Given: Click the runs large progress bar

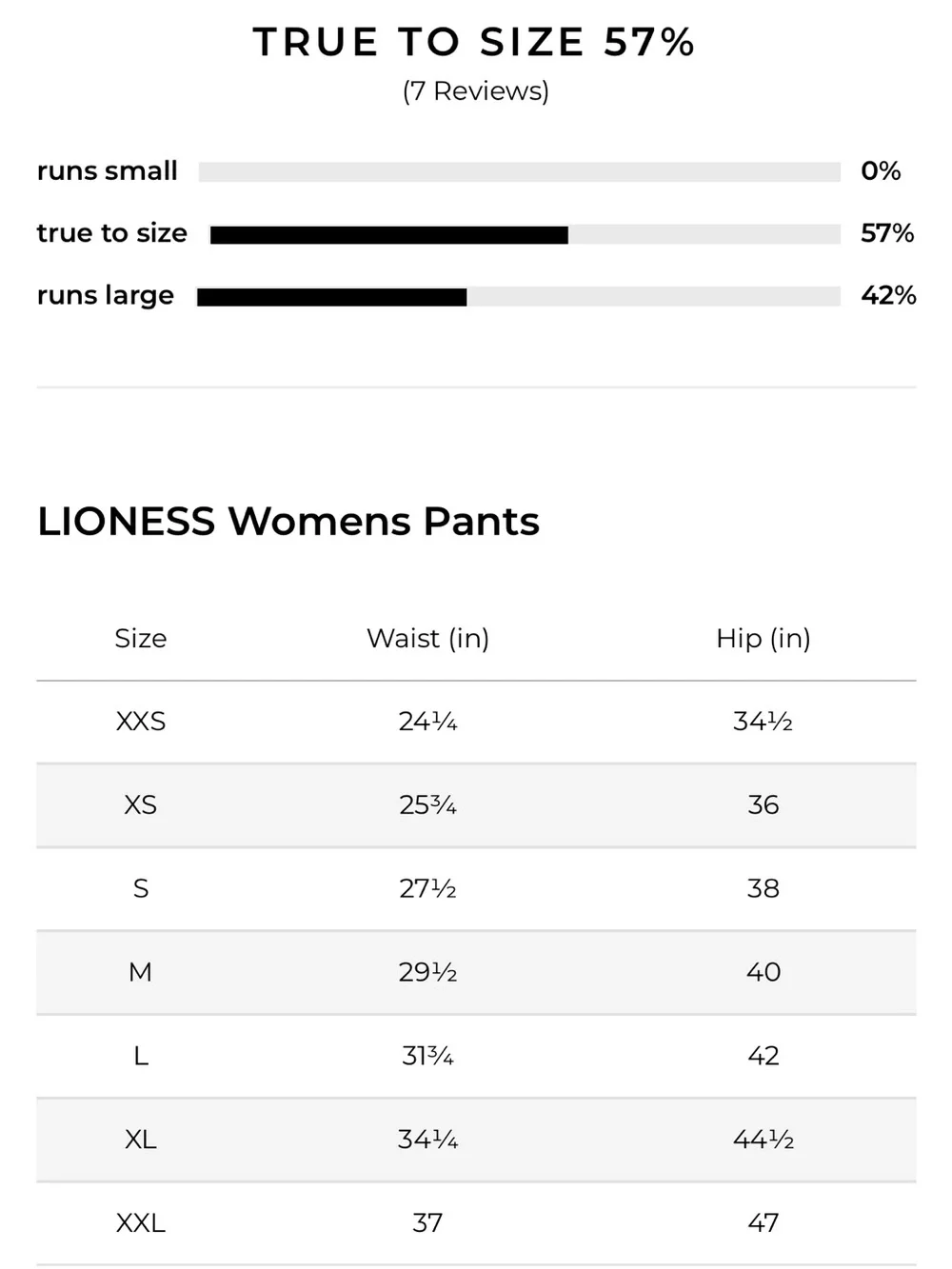Looking at the screenshot, I should pyautogui.click(x=519, y=297).
